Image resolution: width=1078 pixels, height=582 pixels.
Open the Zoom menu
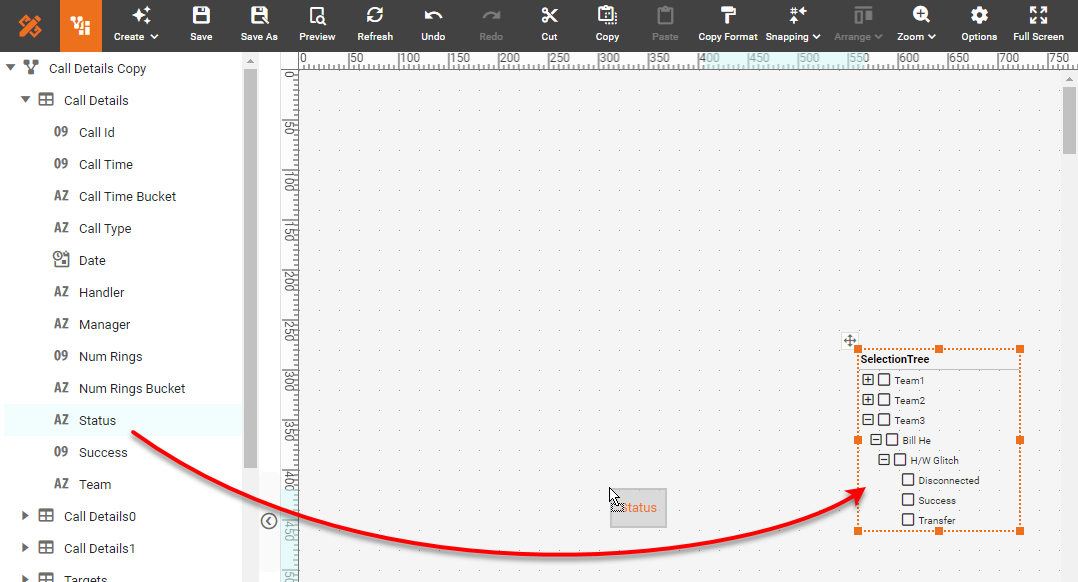916,24
